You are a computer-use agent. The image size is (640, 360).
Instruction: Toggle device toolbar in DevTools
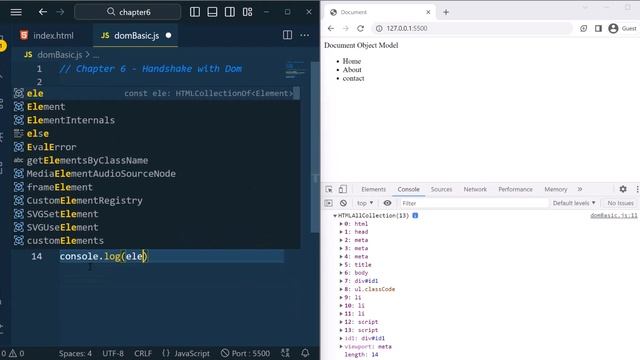click(x=343, y=189)
